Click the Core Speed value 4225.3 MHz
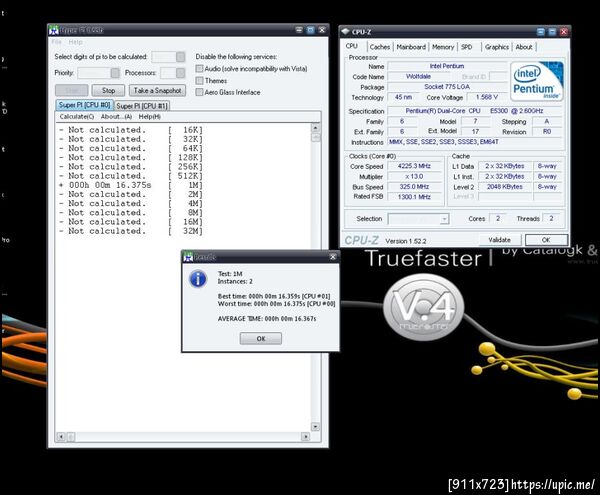 (x=414, y=166)
